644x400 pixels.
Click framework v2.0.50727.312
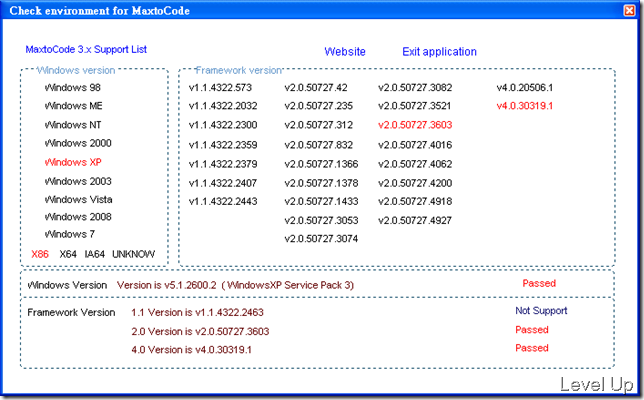point(319,125)
